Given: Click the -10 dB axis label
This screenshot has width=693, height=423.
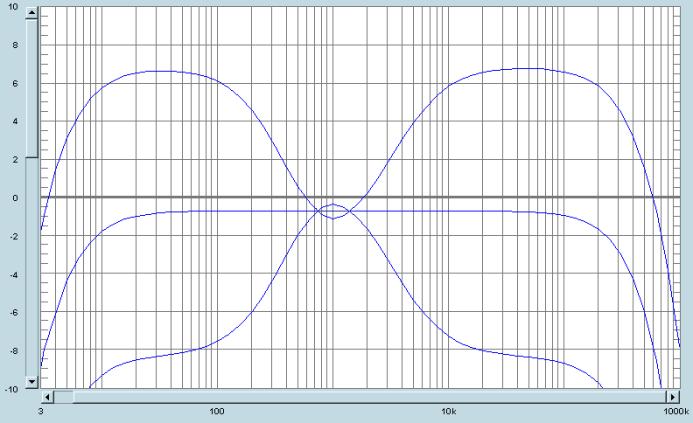Looking at the screenshot, I should pyautogui.click(x=12, y=389).
